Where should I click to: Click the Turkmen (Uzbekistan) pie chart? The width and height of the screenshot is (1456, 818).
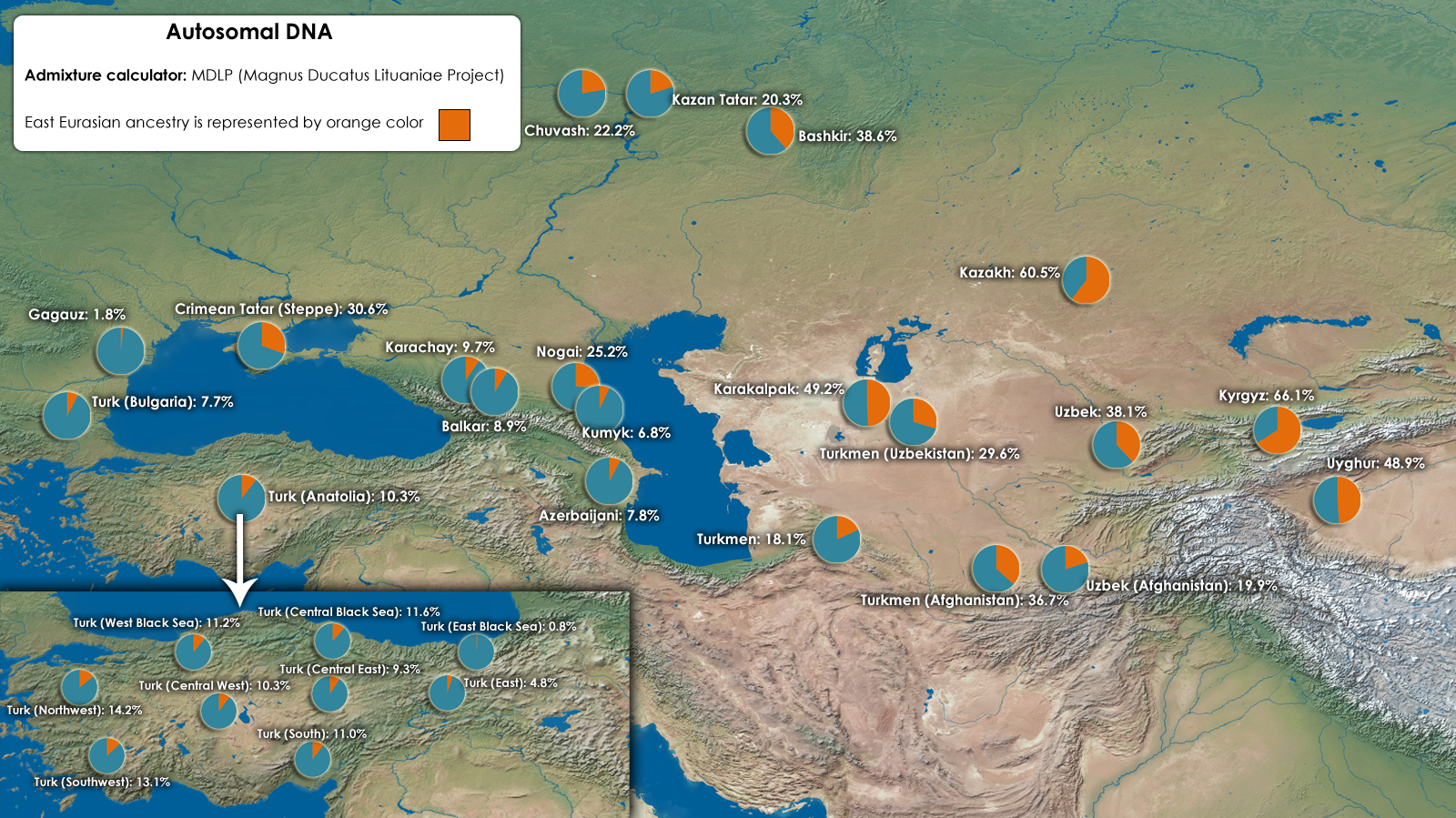pyautogui.click(x=913, y=421)
